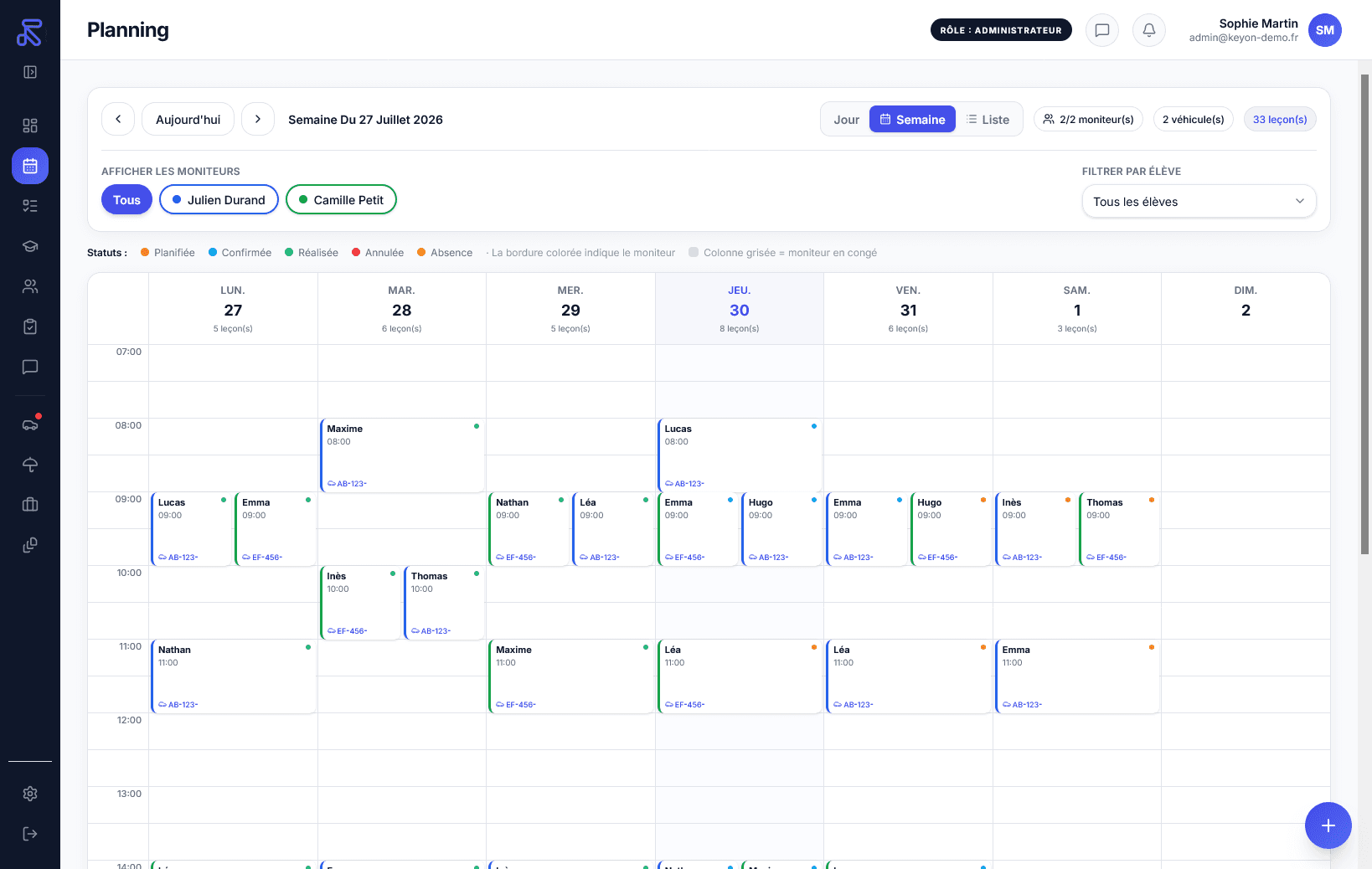Open the dashboard grid icon in sidebar

pos(30,126)
